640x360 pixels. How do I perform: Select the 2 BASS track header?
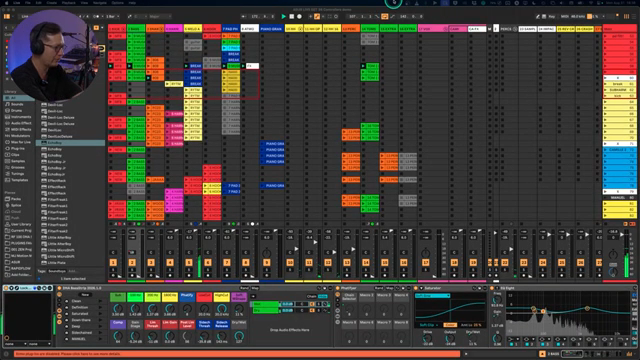coord(136,29)
